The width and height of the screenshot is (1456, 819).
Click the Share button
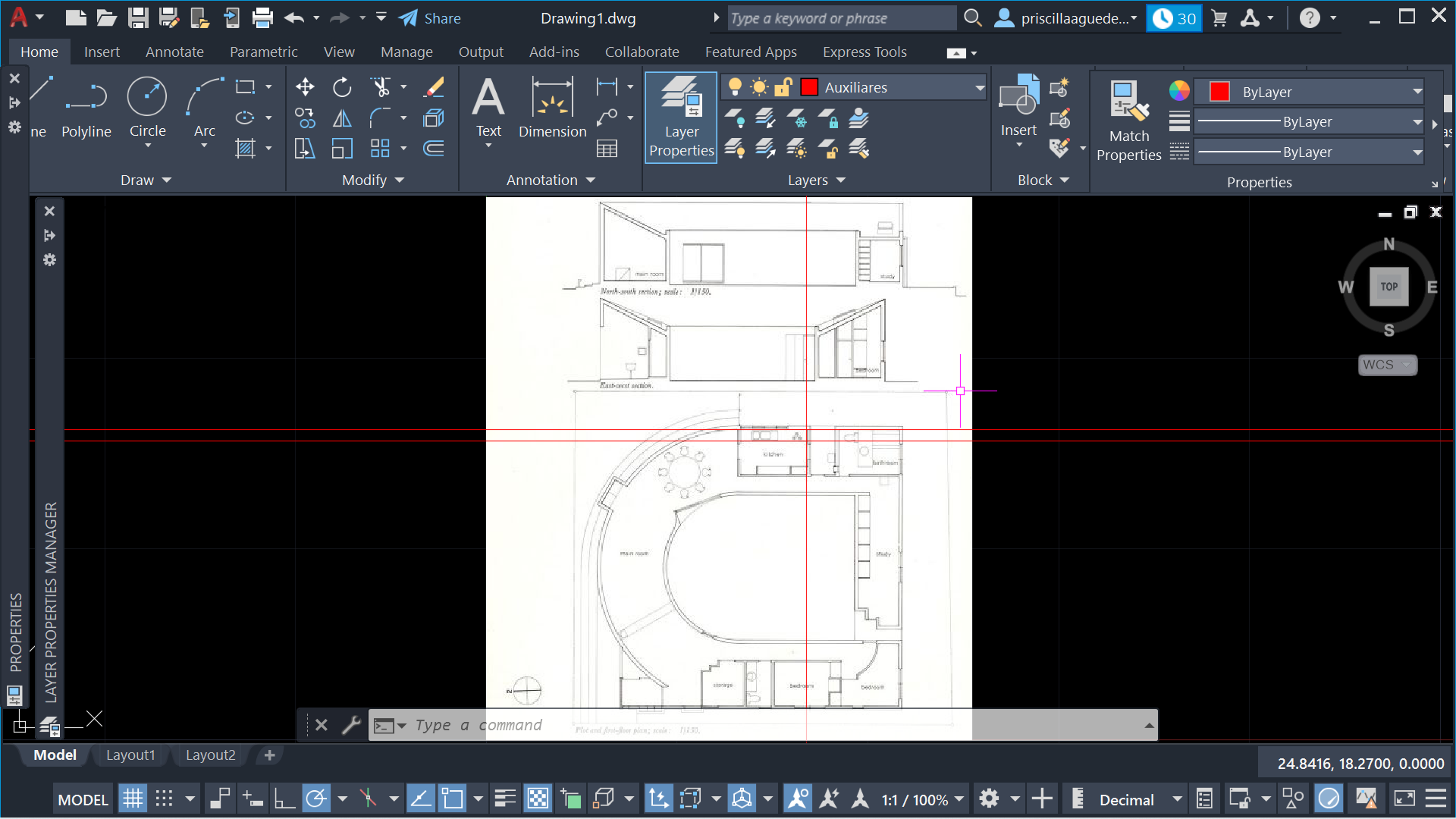click(430, 18)
